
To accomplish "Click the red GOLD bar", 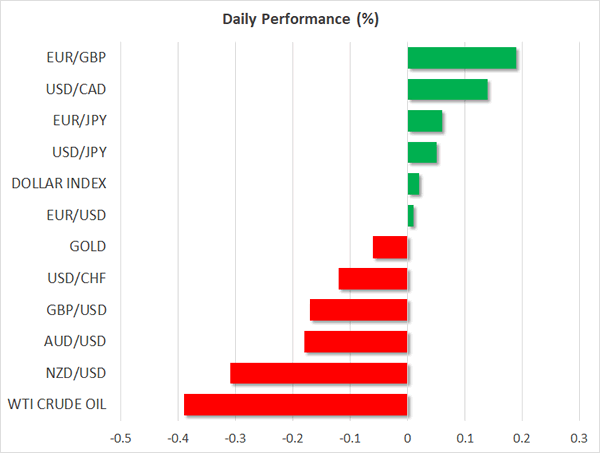I will pyautogui.click(x=390, y=247).
